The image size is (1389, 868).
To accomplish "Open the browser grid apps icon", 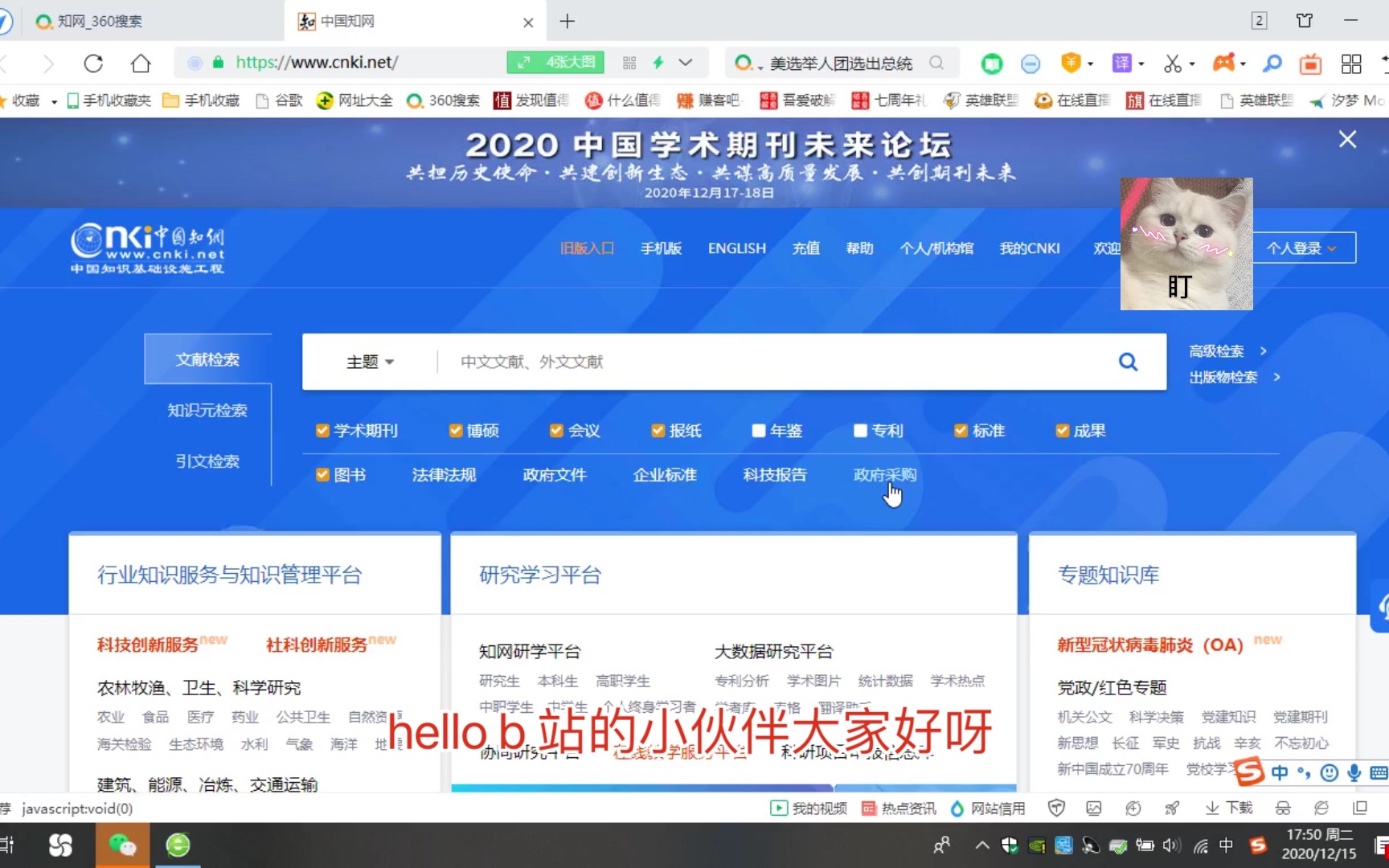I will (1351, 63).
